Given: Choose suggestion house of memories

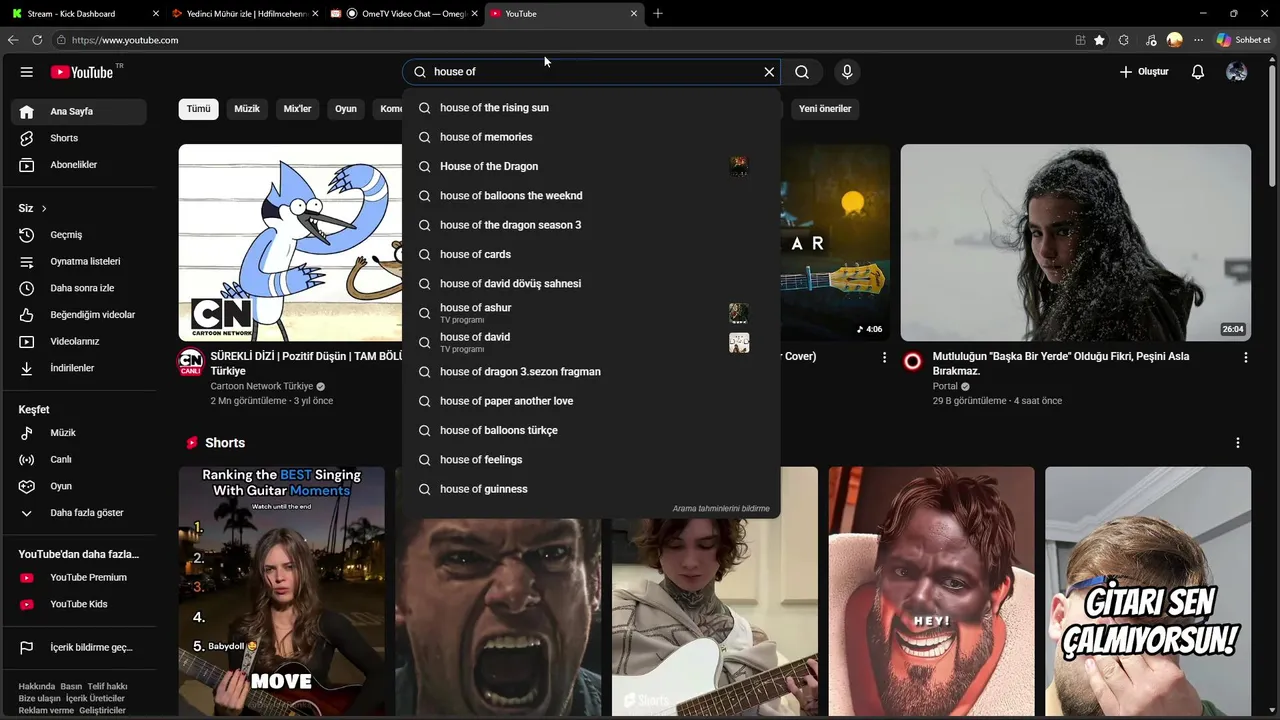Looking at the screenshot, I should click(591, 137).
